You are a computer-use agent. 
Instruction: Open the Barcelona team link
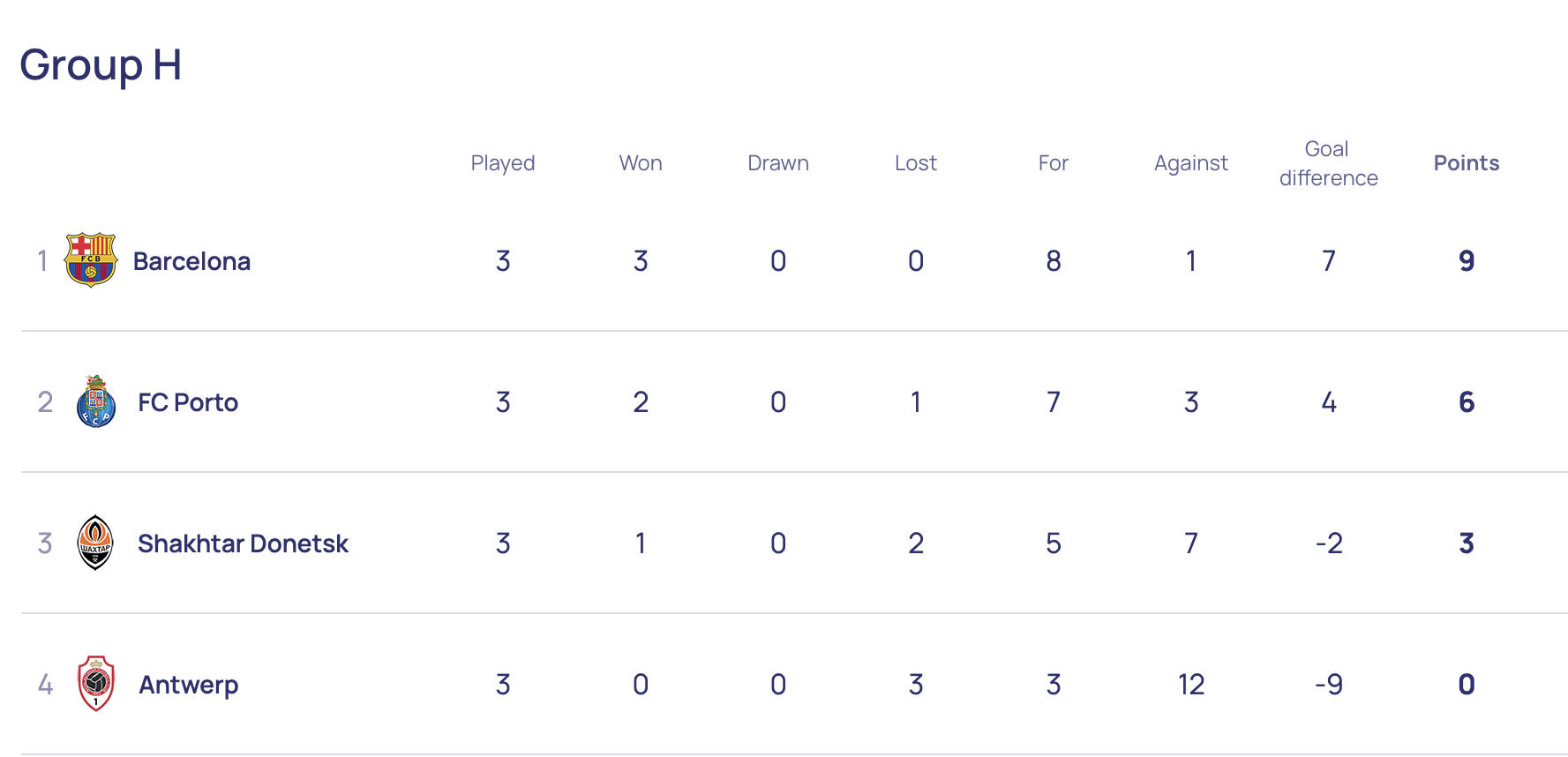tap(191, 261)
